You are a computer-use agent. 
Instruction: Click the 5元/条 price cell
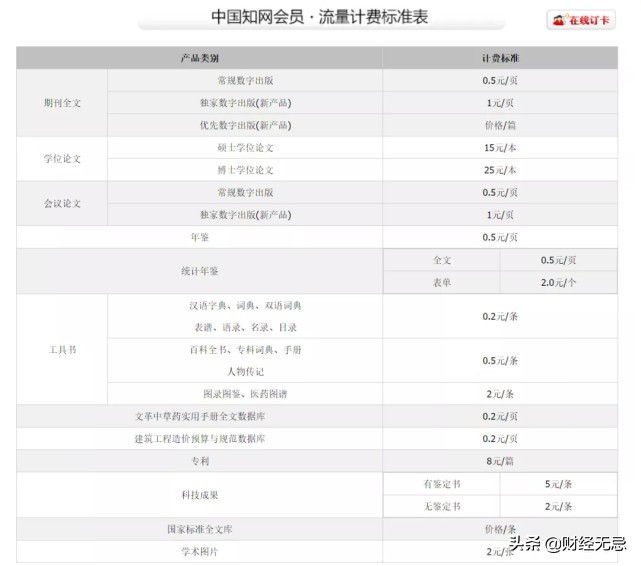(x=558, y=484)
